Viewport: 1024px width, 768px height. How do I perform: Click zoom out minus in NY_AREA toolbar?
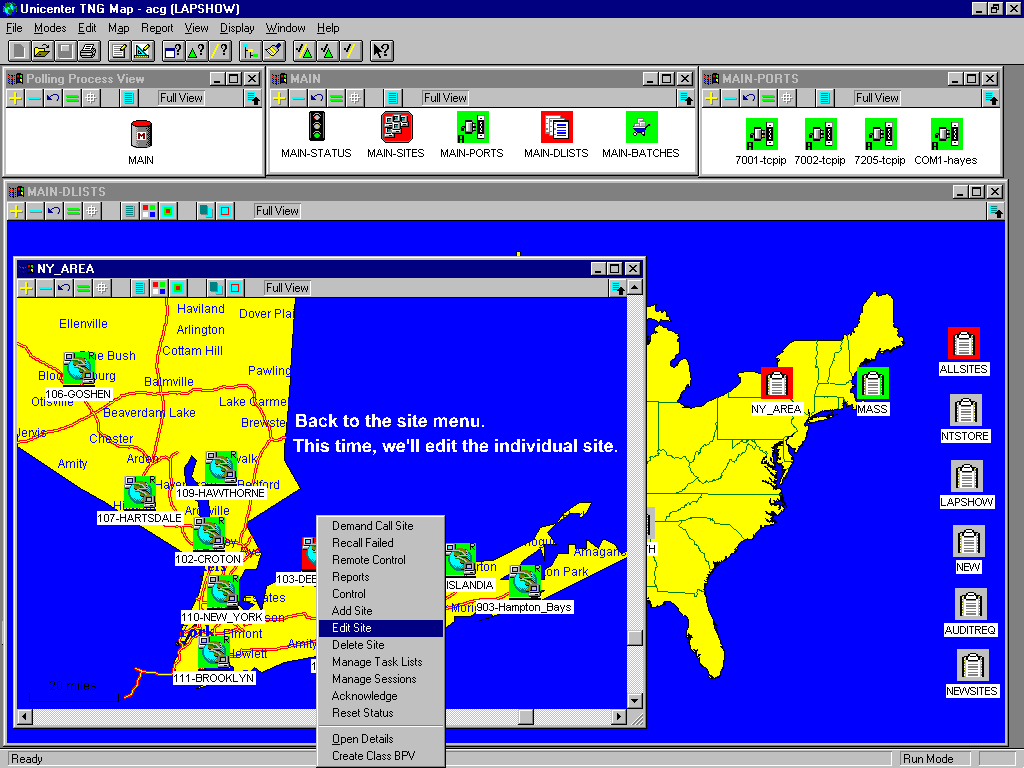click(45, 288)
